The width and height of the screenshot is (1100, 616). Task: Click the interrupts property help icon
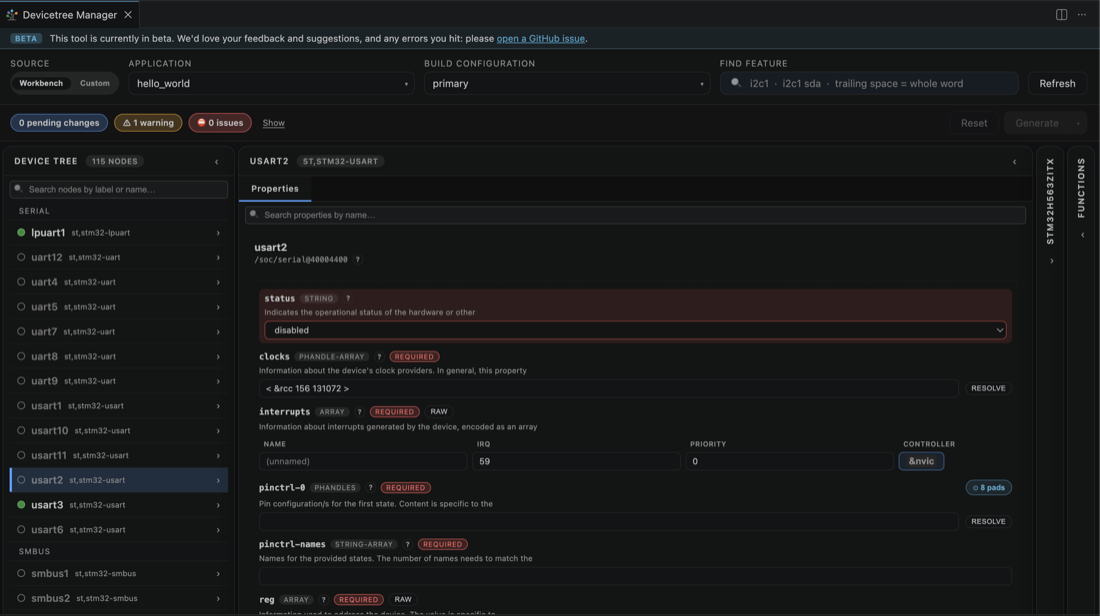click(x=359, y=412)
